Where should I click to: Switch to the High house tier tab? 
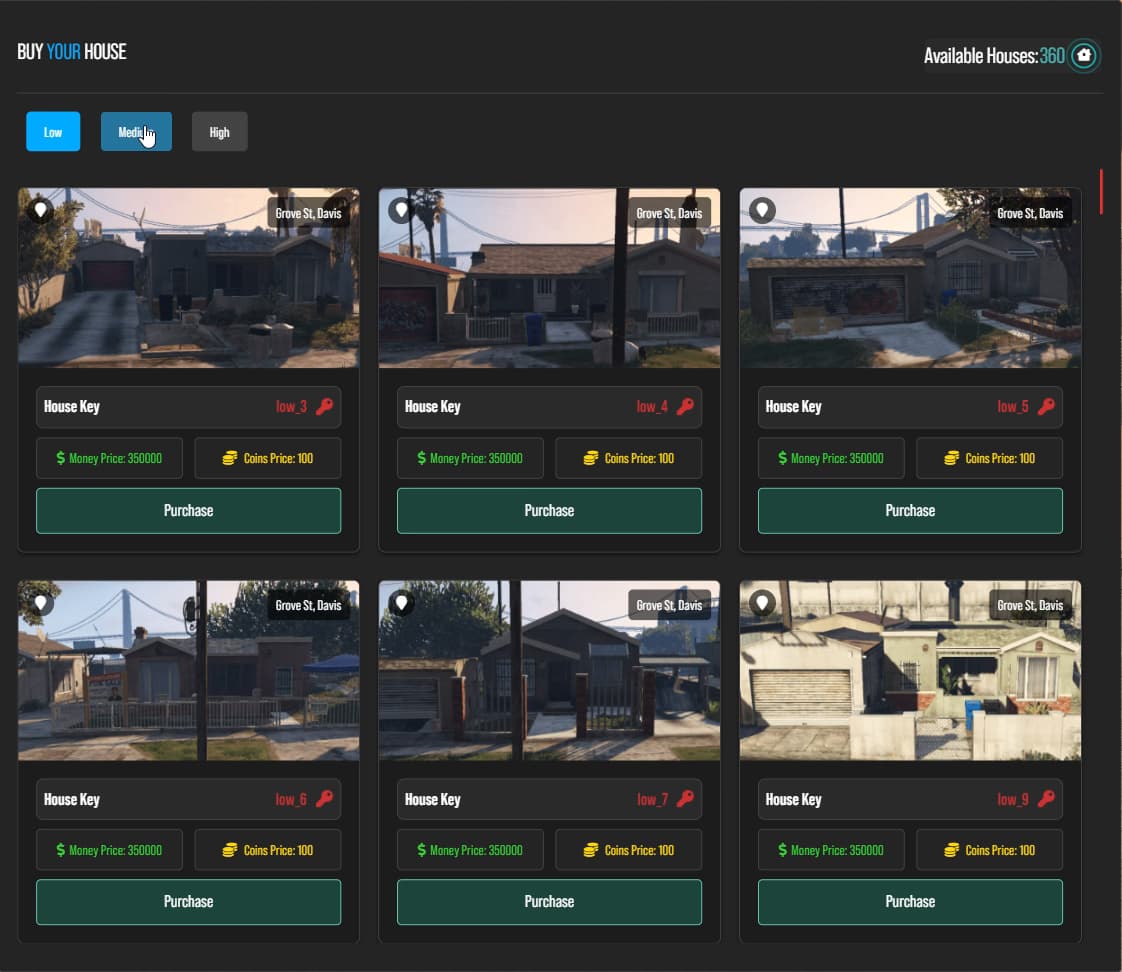coord(220,132)
